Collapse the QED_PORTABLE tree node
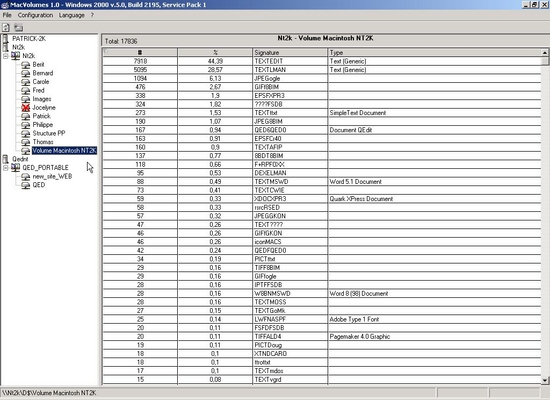 point(6,168)
